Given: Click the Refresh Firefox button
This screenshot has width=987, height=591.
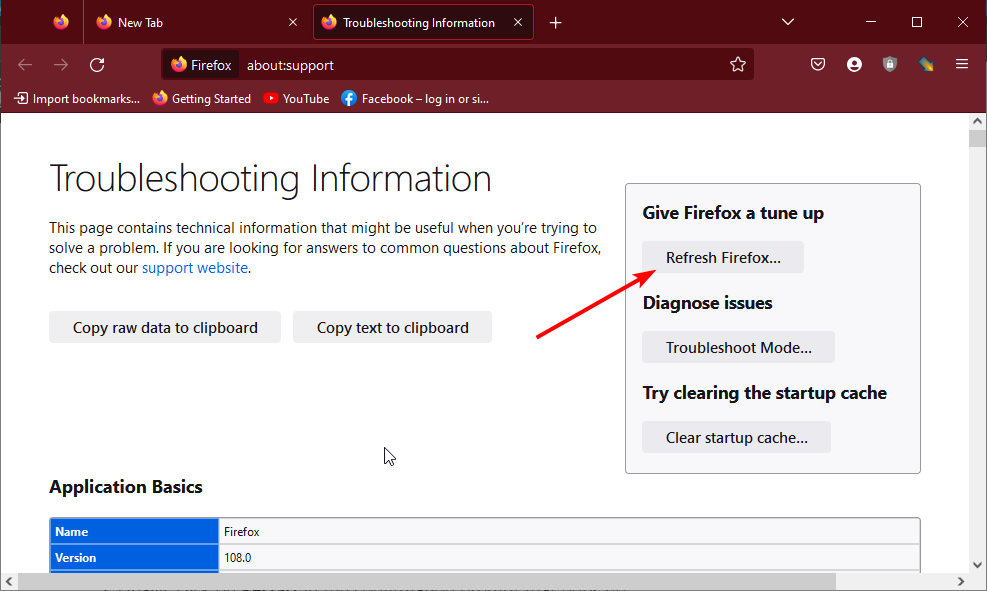Looking at the screenshot, I should 723,257.
